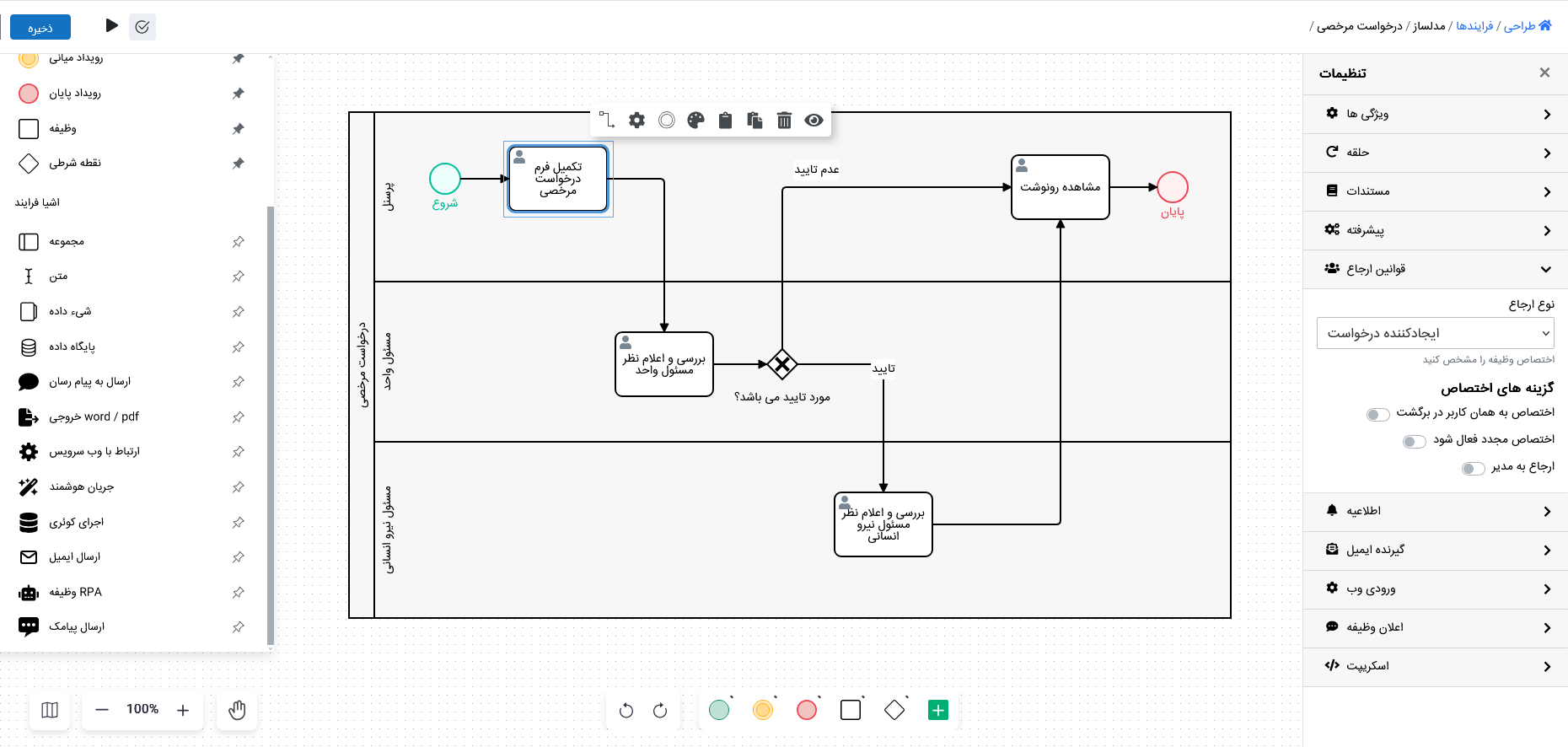The width and height of the screenshot is (1568, 747).
Task: Click the 'ذخیره' save button
Action: tap(40, 27)
